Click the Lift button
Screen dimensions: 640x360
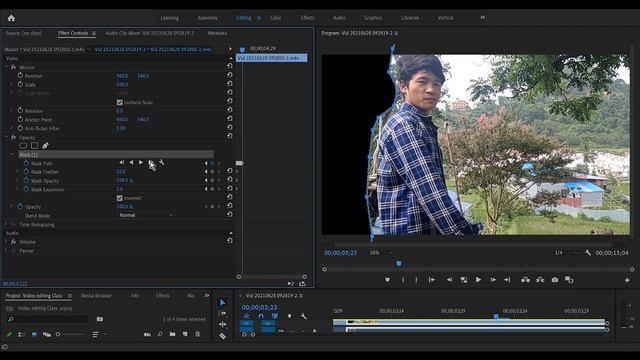tap(525, 280)
